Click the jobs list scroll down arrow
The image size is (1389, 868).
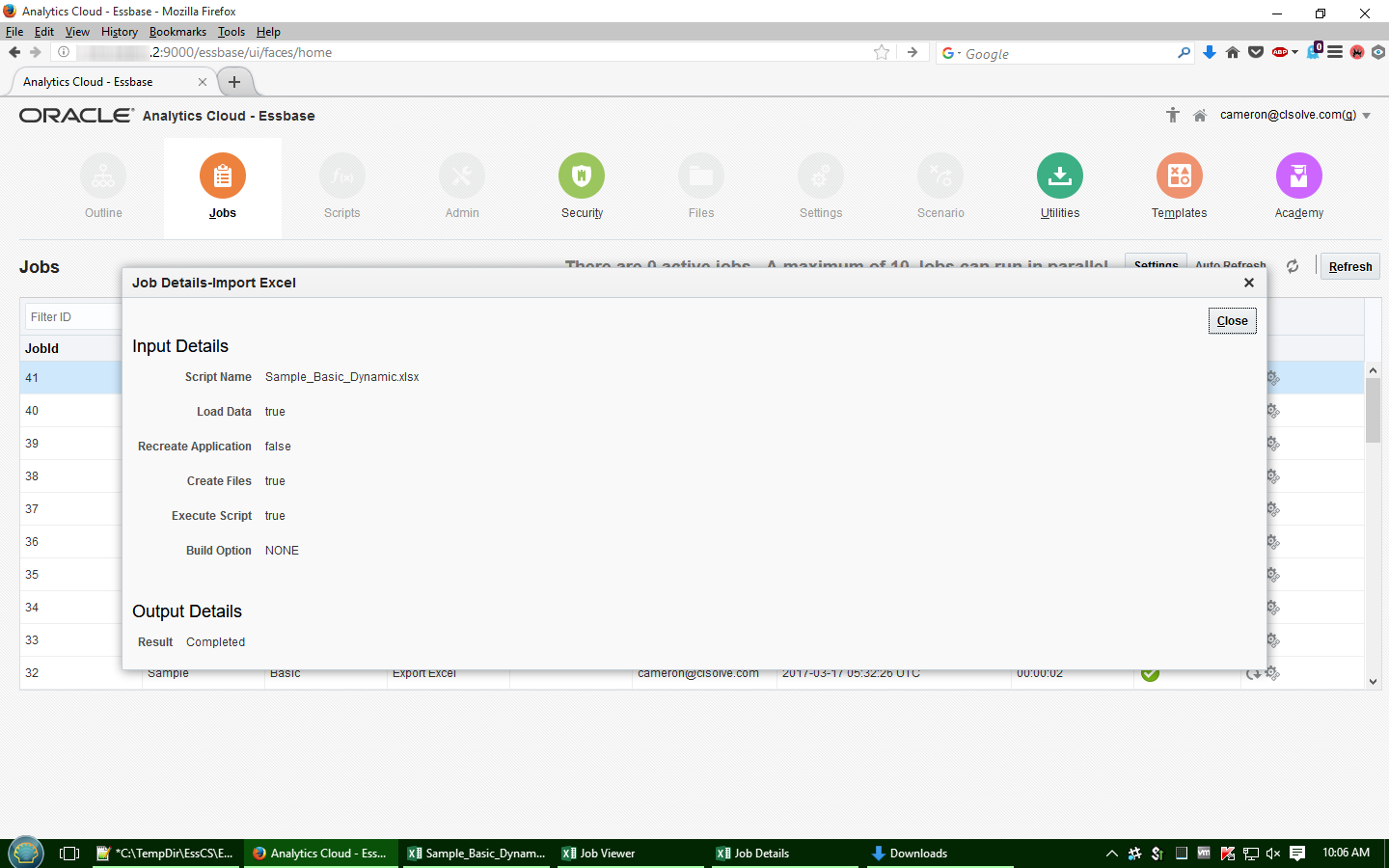tap(1374, 681)
